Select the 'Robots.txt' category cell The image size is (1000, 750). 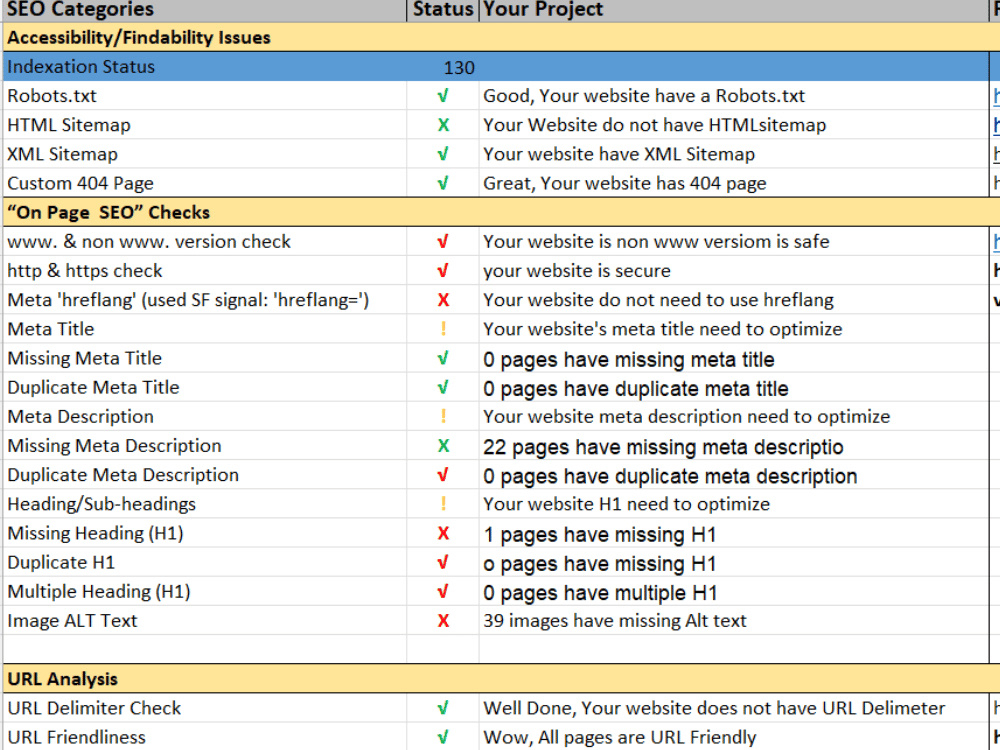click(x=205, y=96)
